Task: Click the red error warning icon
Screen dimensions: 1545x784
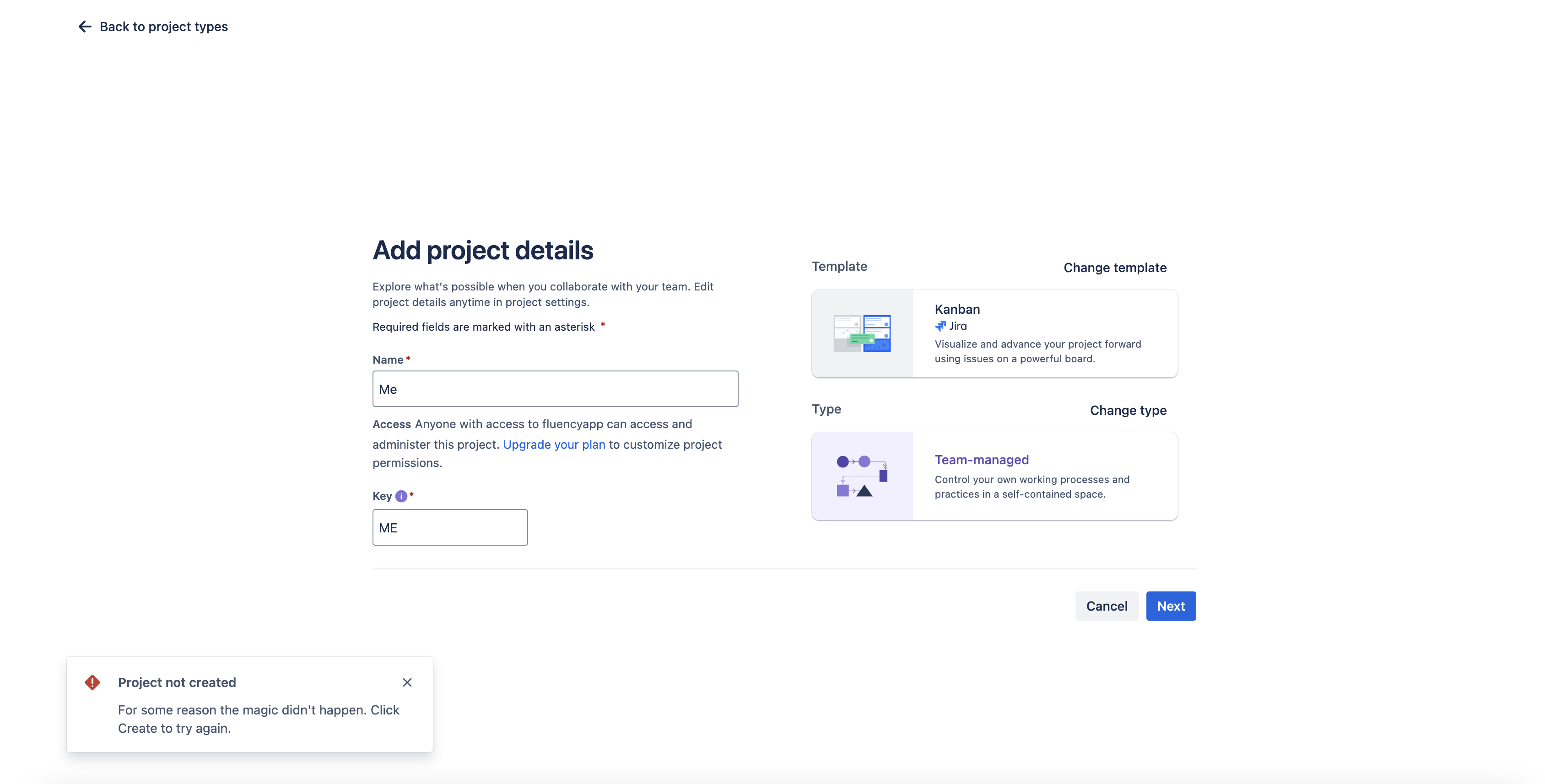Action: point(92,682)
